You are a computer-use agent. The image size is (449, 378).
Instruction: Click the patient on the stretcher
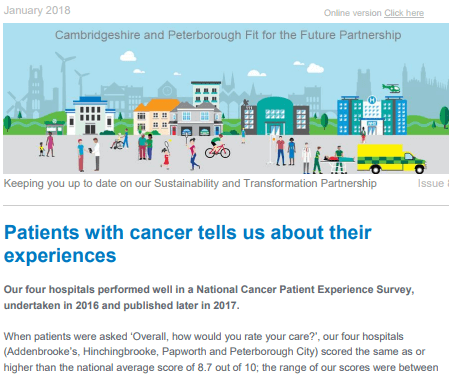pos(337,159)
